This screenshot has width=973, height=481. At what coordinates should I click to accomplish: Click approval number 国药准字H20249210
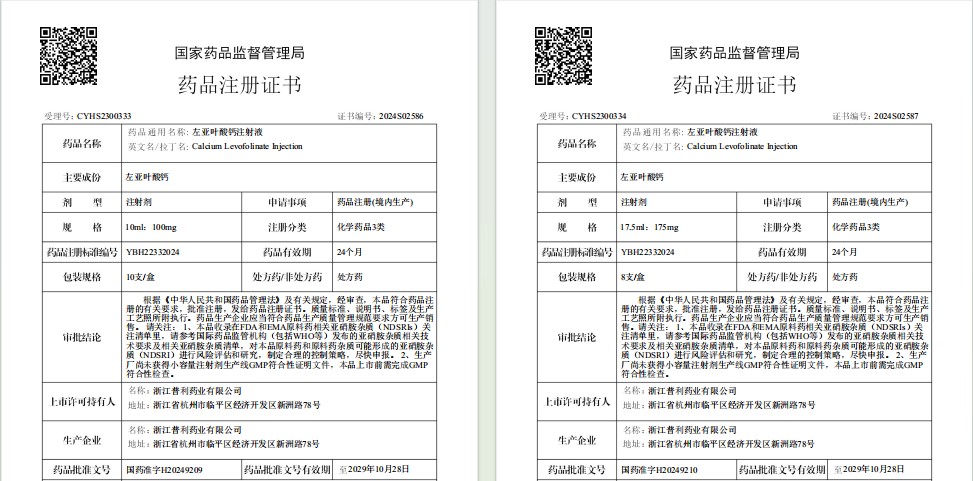click(660, 468)
